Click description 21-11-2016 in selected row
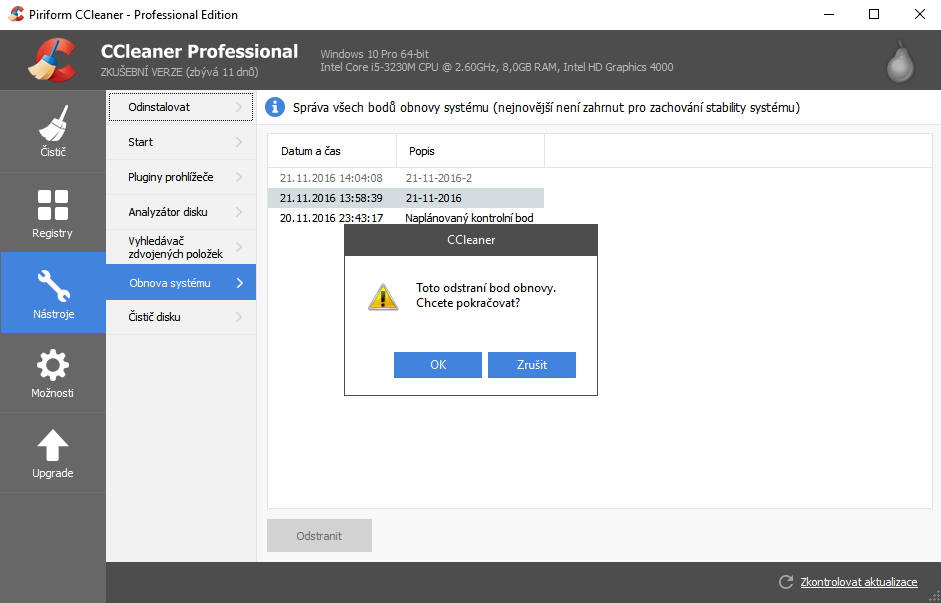This screenshot has height=603, width=941. [433, 198]
